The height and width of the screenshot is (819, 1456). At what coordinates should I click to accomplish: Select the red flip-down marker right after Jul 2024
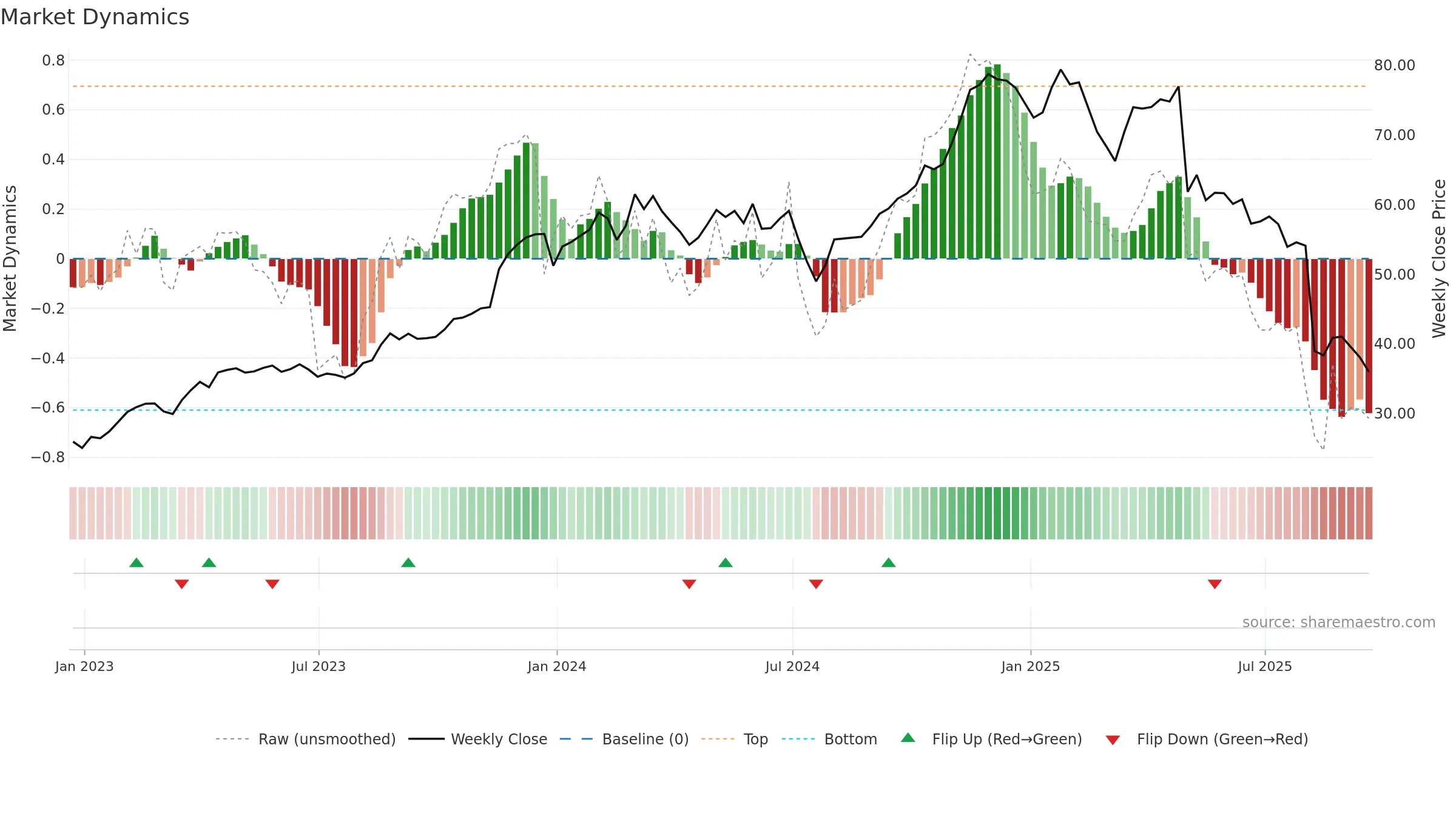816,584
